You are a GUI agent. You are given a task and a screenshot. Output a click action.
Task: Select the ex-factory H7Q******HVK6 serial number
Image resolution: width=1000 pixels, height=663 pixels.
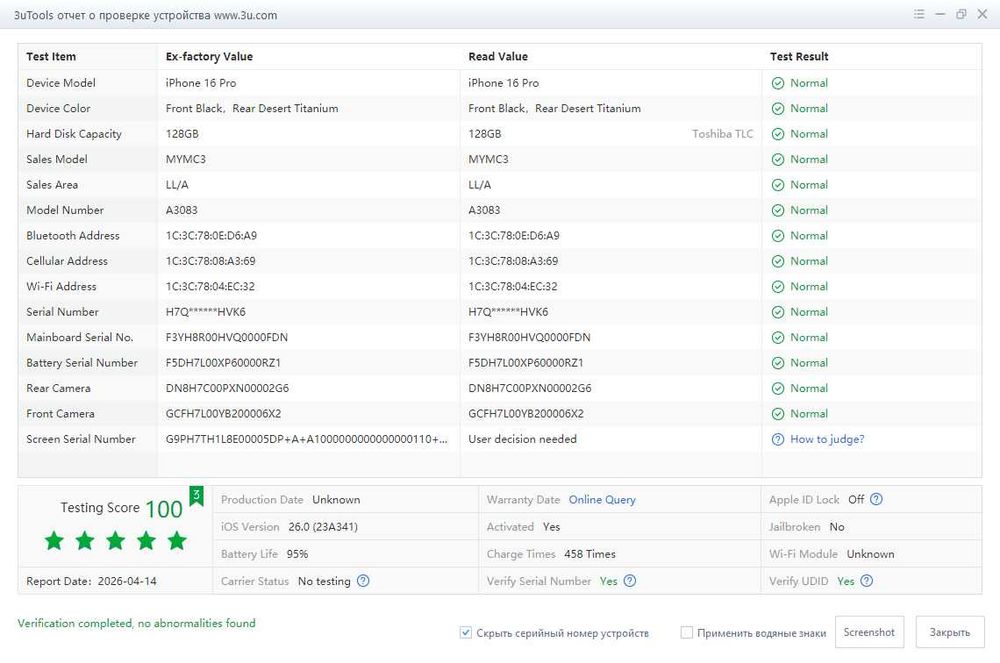[205, 312]
